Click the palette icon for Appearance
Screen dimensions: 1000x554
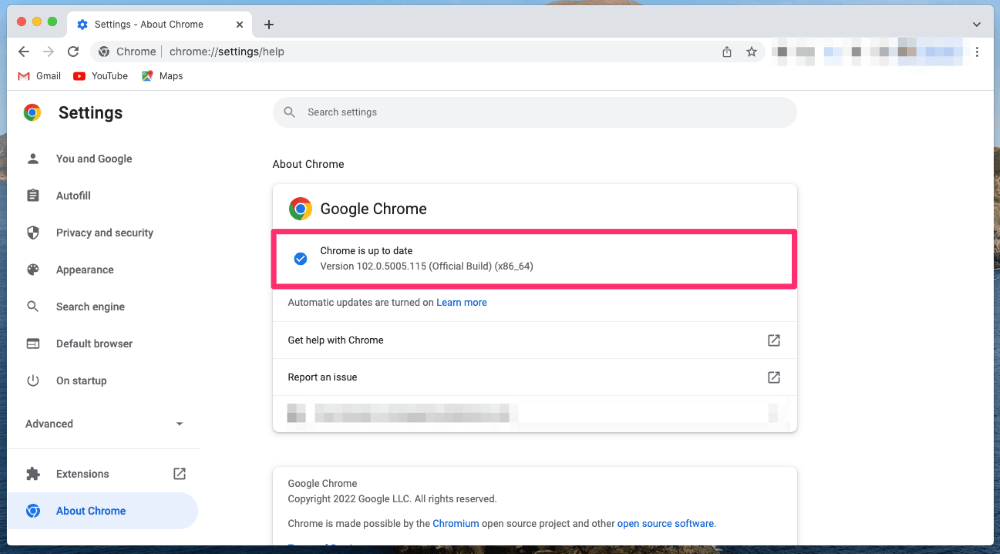point(33,270)
